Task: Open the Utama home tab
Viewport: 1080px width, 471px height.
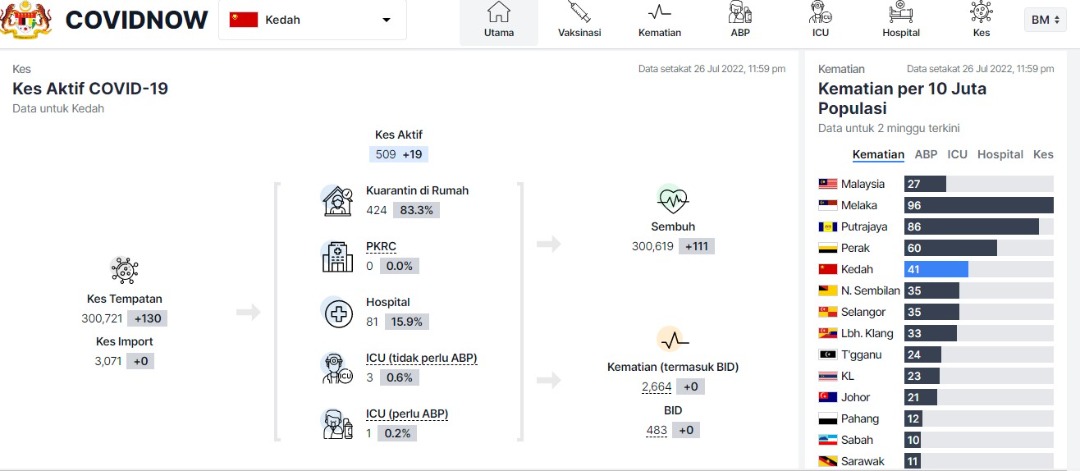Action: point(499,21)
